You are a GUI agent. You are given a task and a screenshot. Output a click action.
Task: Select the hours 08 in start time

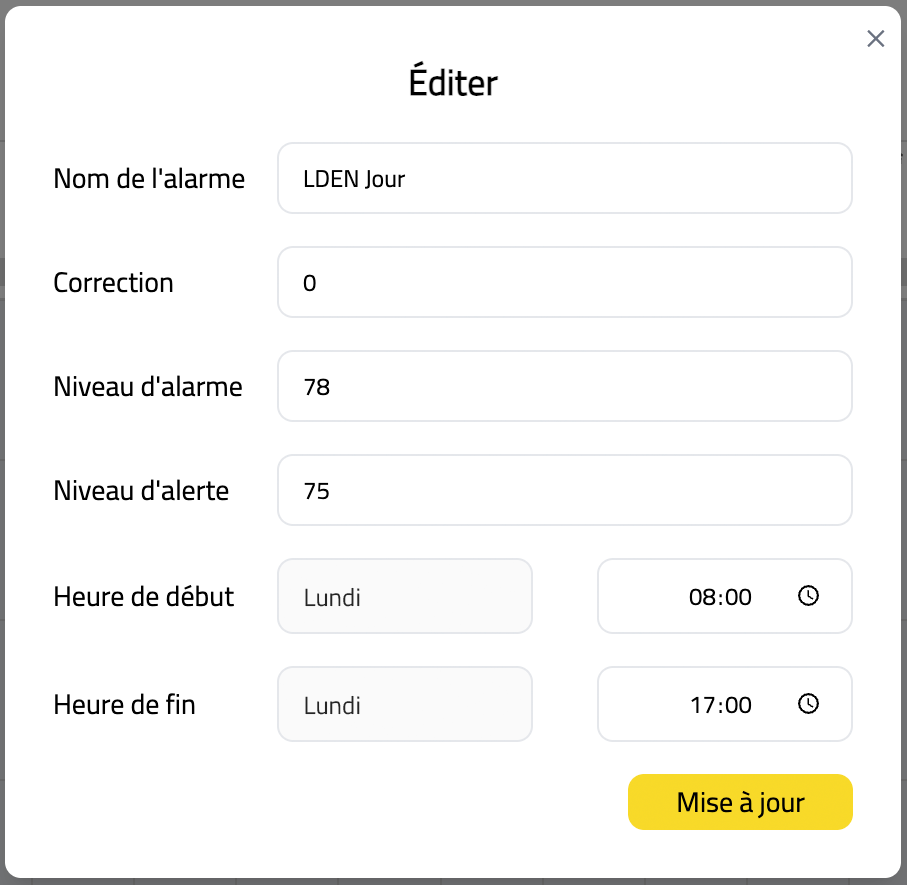pos(701,597)
